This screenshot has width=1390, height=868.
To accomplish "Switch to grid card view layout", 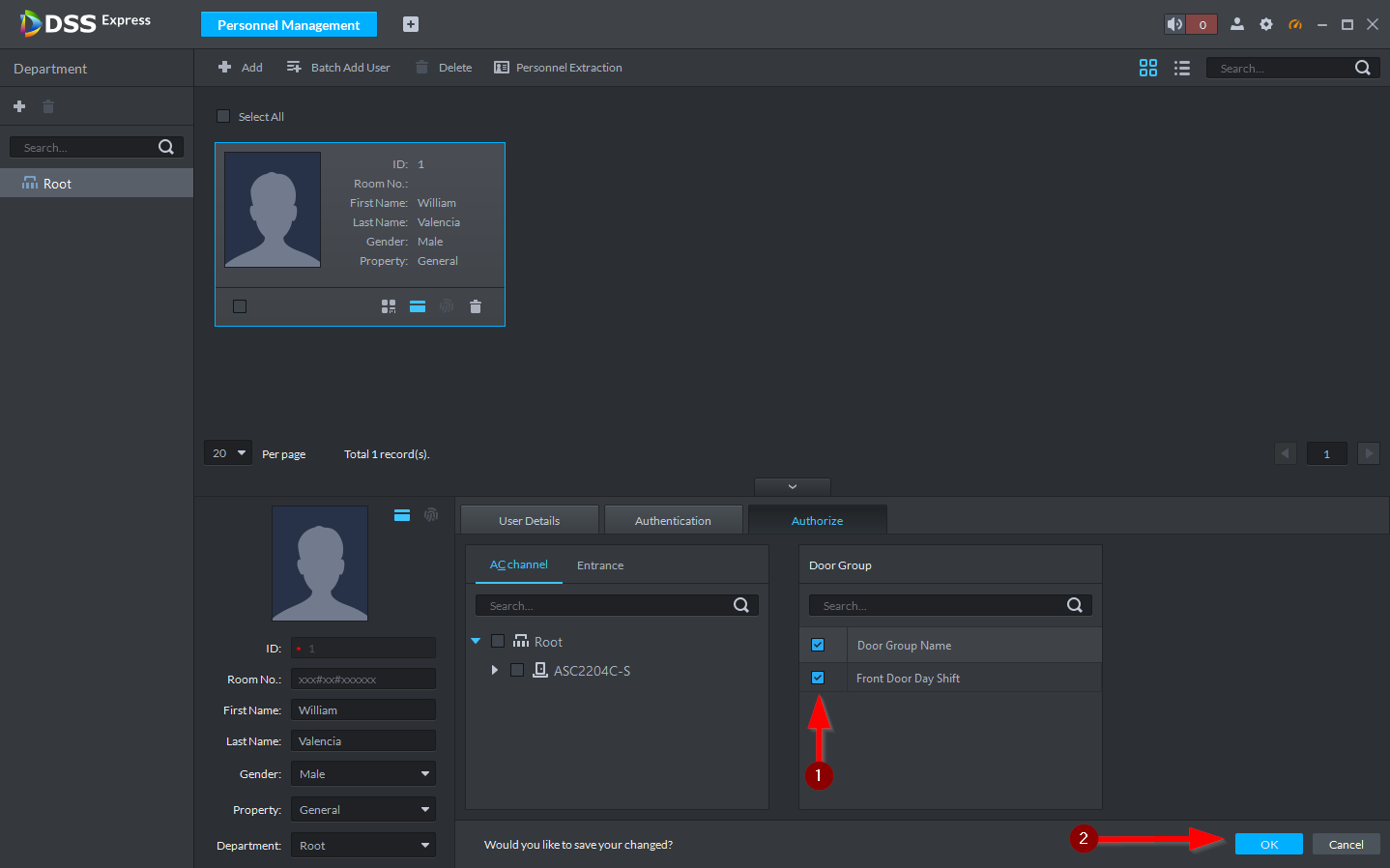I will (1147, 68).
